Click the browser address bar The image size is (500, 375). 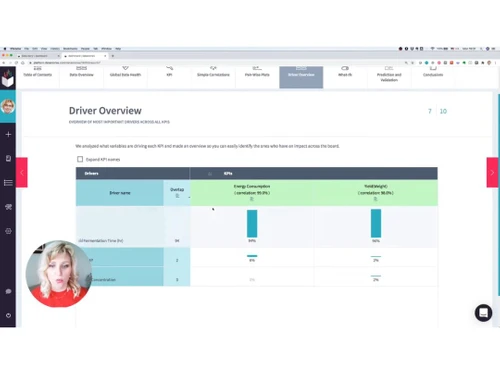point(213,63)
